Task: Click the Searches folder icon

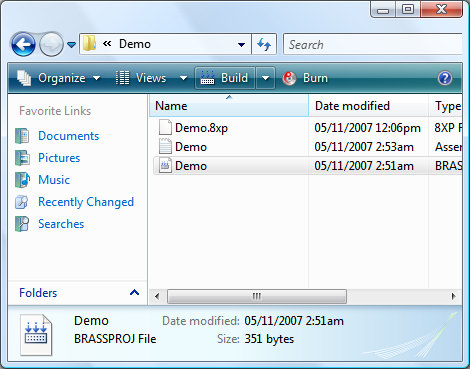Action: [22, 224]
